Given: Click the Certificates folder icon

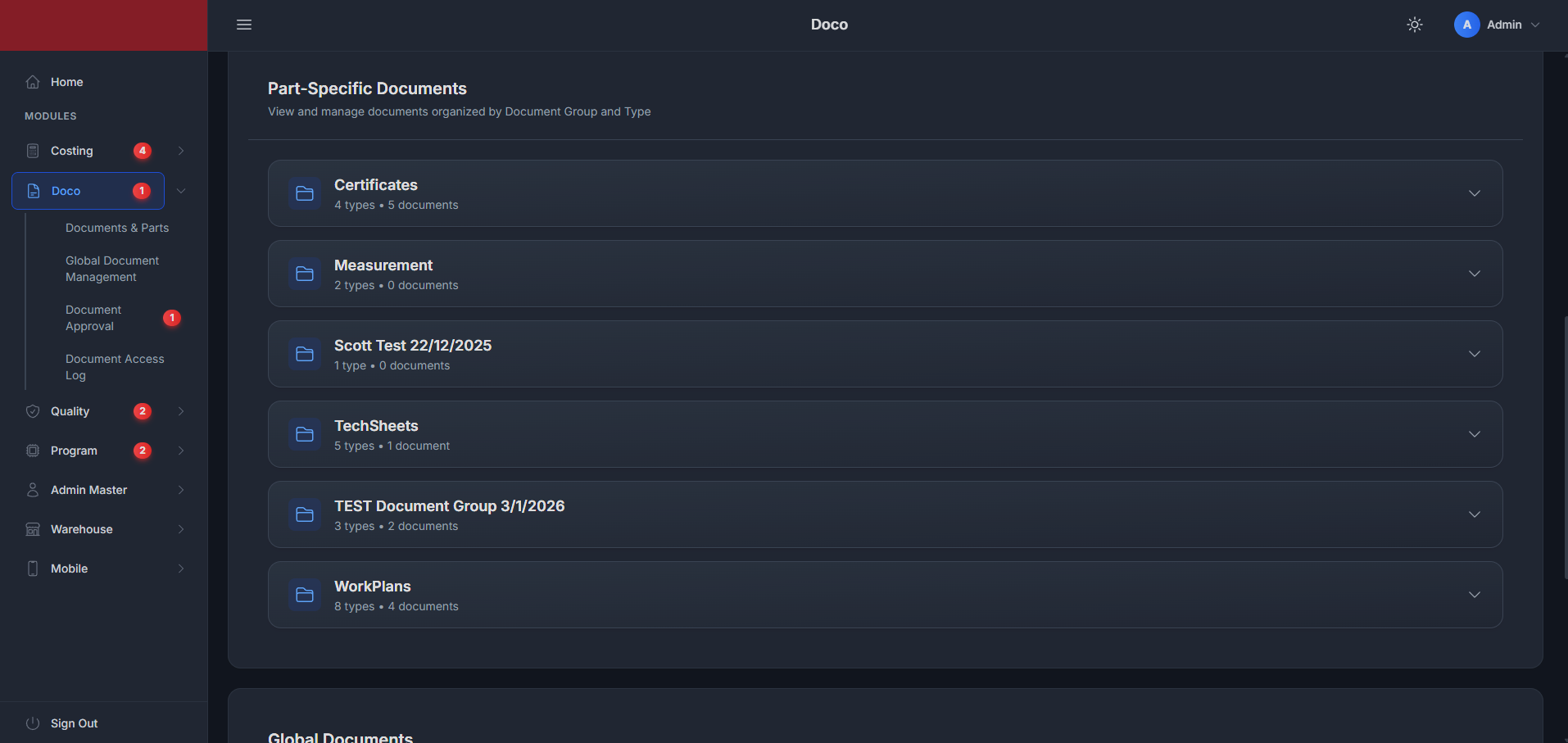Looking at the screenshot, I should [305, 193].
